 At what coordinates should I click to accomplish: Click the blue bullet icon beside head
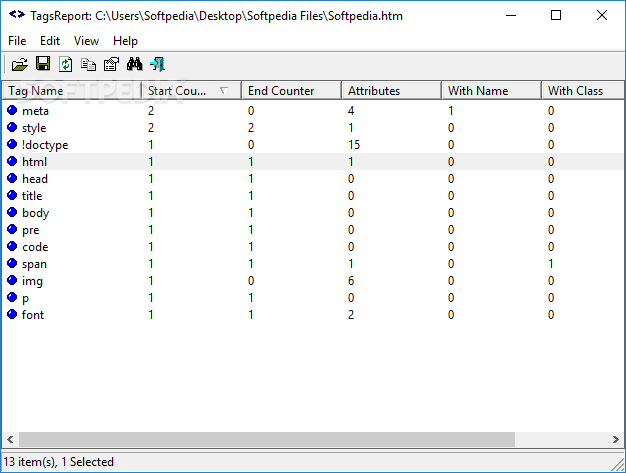[x=12, y=178]
